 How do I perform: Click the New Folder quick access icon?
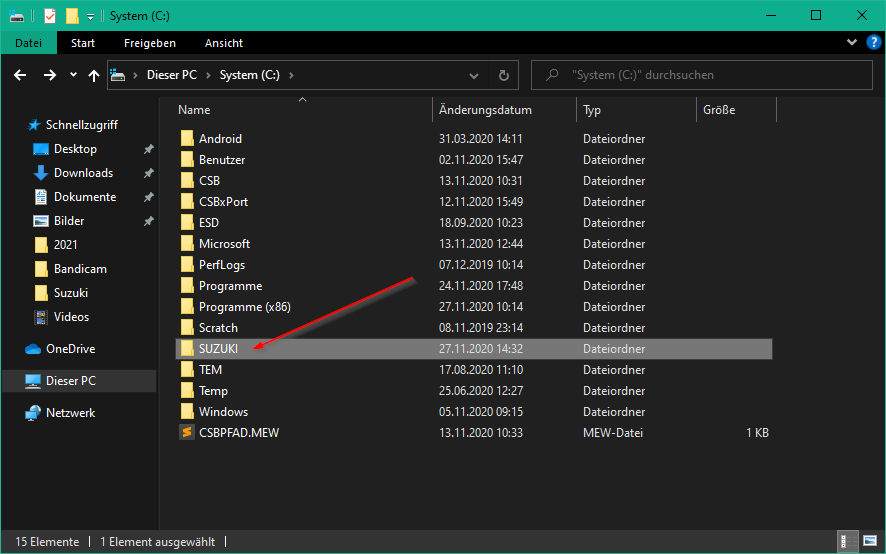(72, 16)
